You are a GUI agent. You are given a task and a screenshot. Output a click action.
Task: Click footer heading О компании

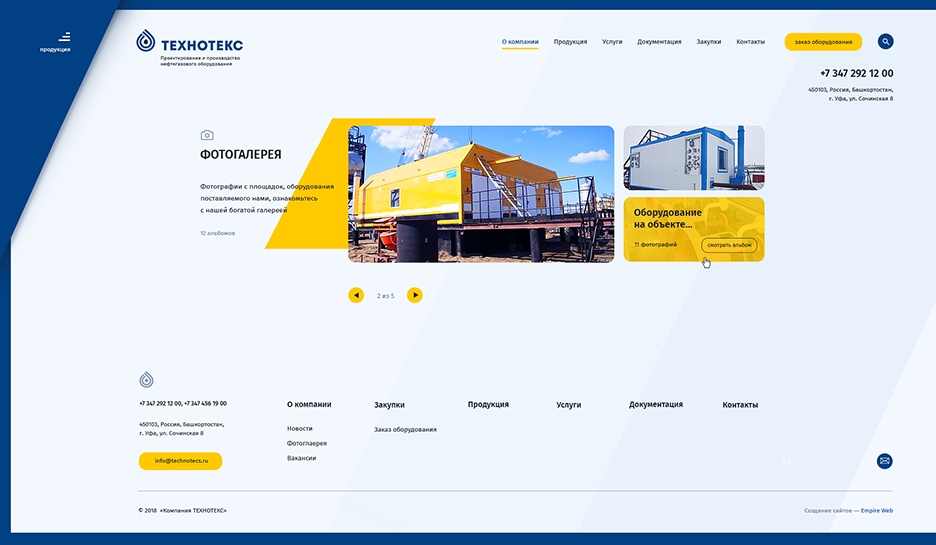pos(309,404)
